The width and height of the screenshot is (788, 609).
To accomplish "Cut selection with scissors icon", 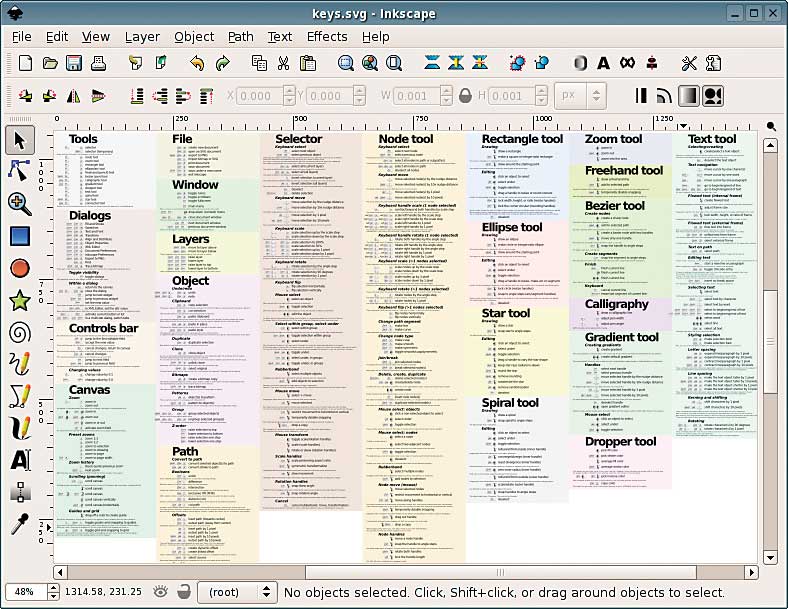I will pos(283,63).
